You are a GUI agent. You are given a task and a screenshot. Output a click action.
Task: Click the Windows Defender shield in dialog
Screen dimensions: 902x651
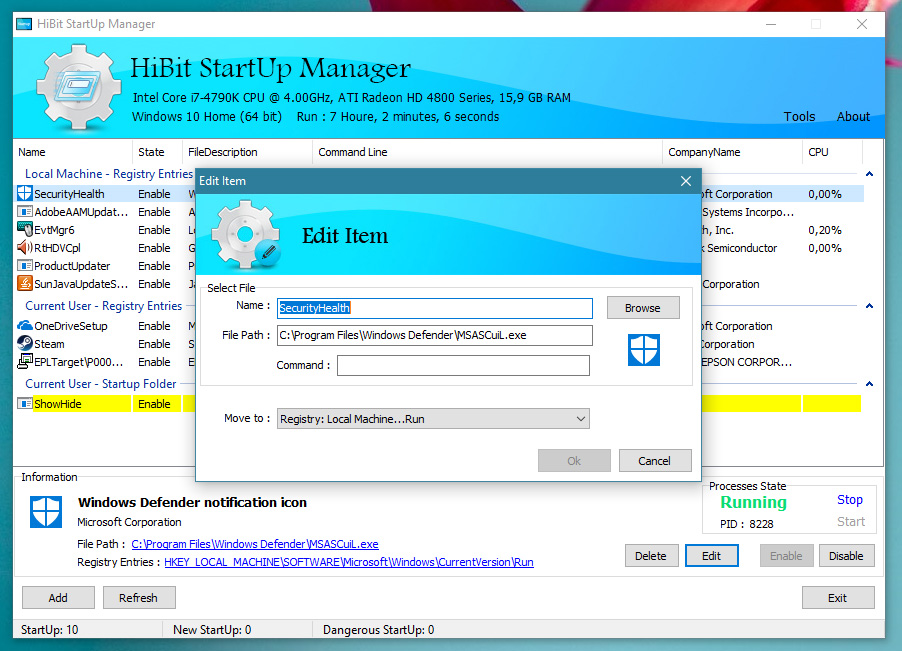(643, 350)
